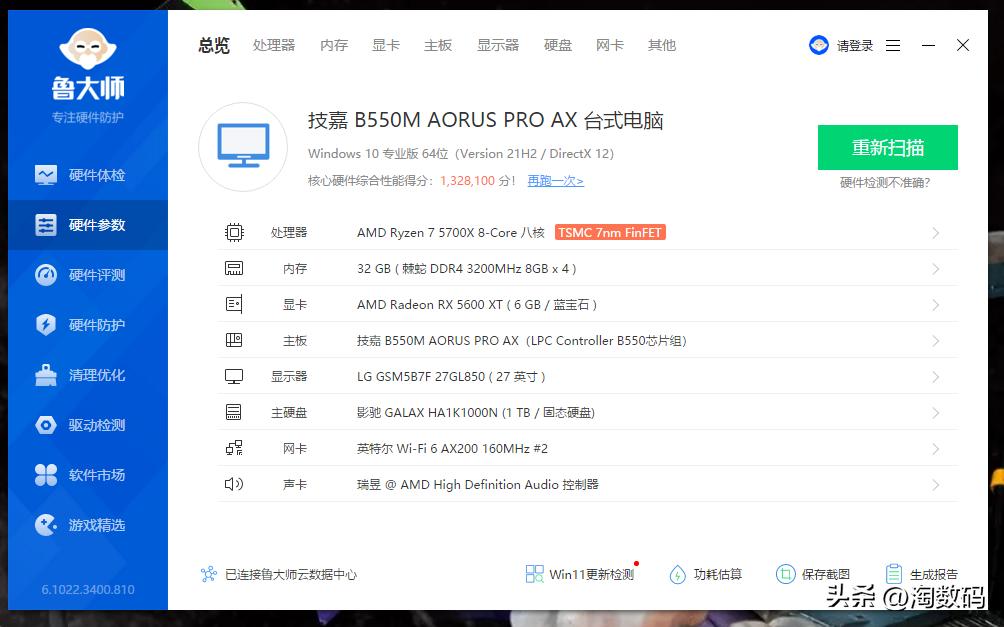Generate a report via 生成报告
The image size is (1004, 627).
pos(932,573)
